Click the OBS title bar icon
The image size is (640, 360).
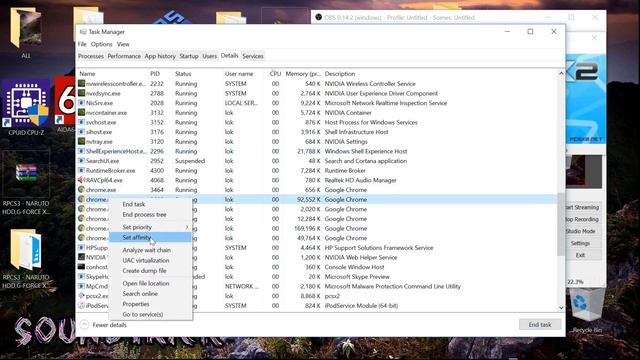(x=319, y=17)
